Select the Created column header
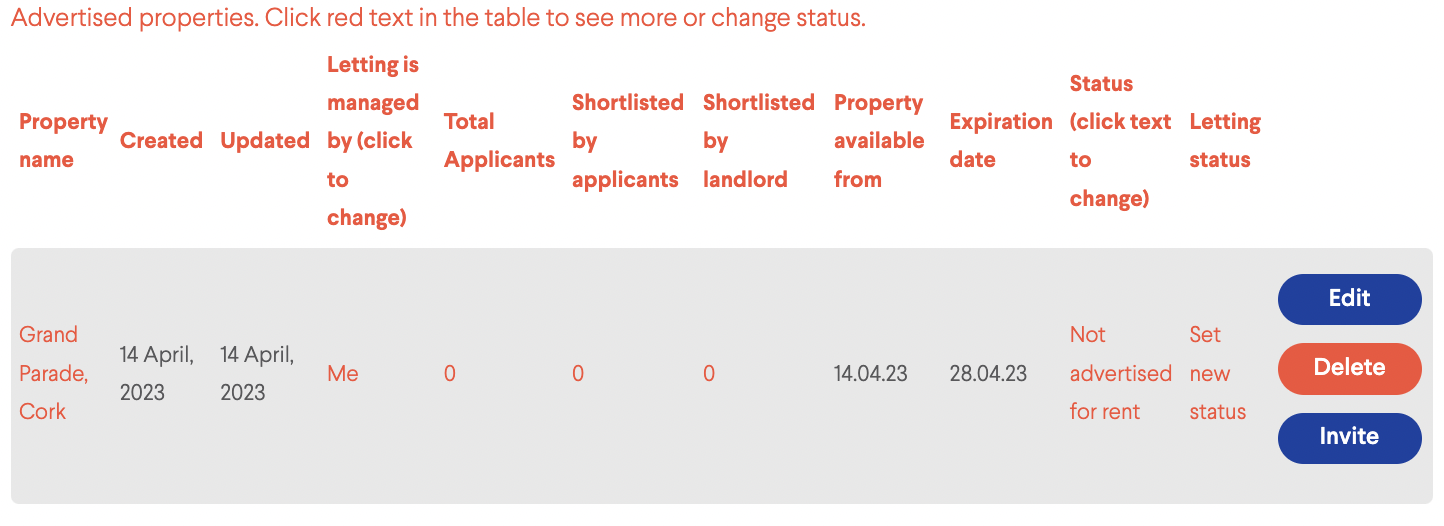1444x526 pixels. pos(161,141)
